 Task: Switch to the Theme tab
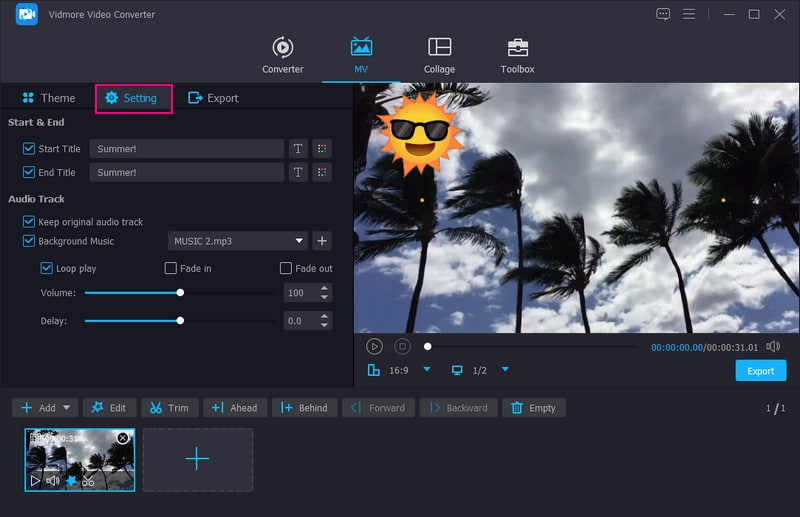click(x=47, y=98)
